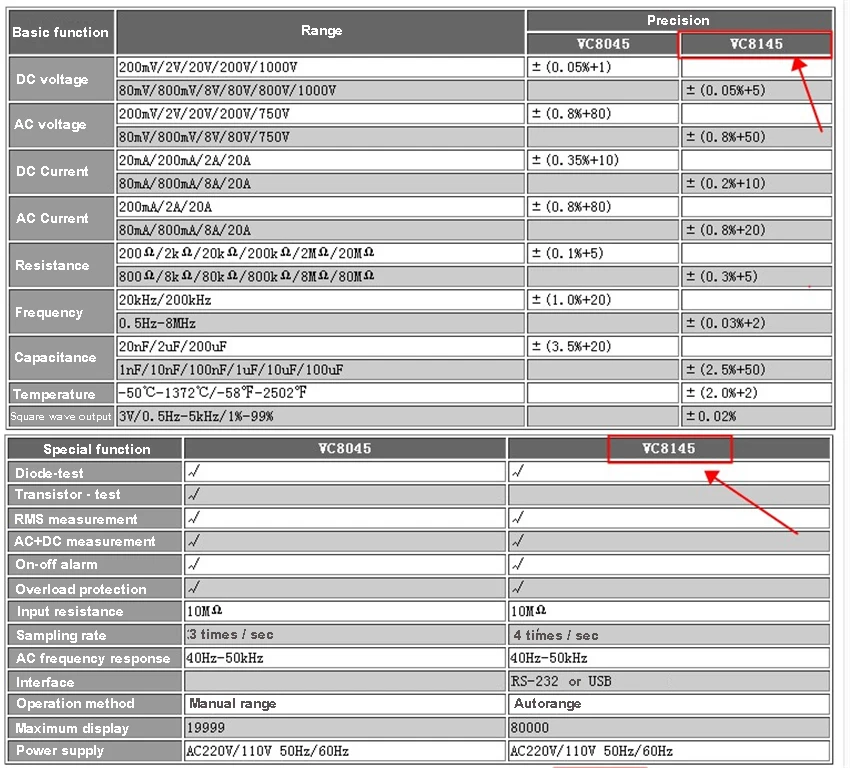Select precision "±(1.0%+20)"

pos(603,300)
